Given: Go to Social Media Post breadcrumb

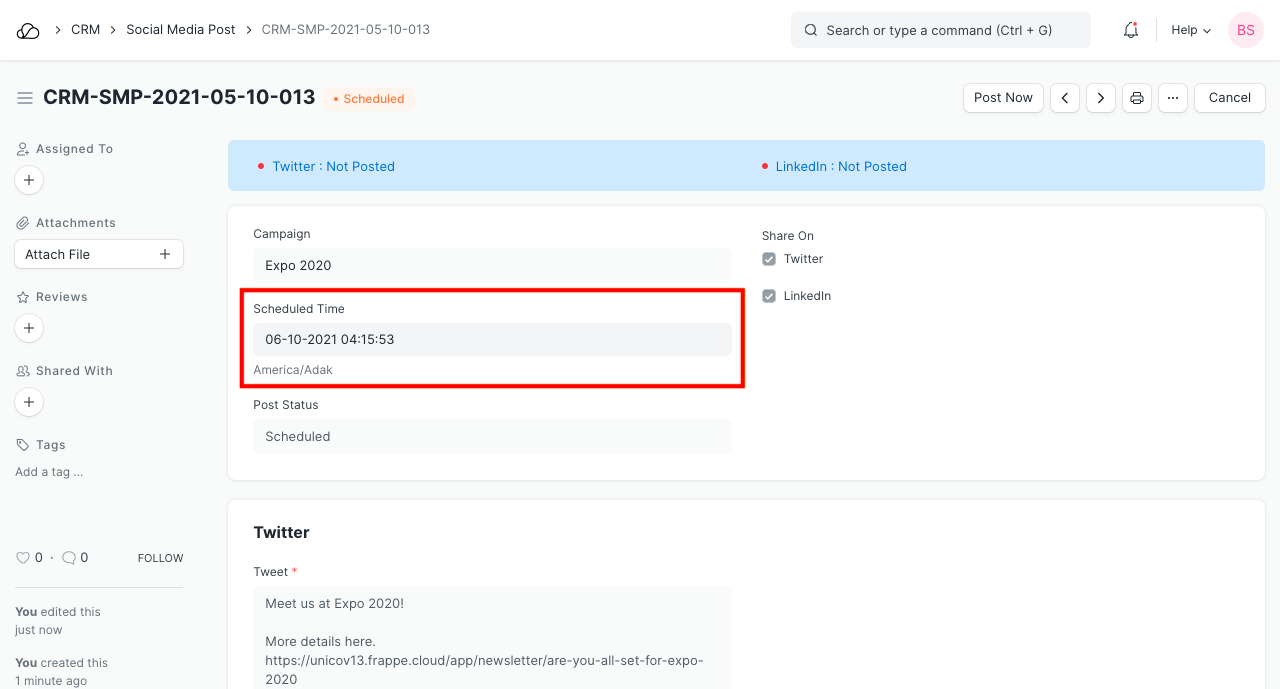Looking at the screenshot, I should [x=181, y=30].
